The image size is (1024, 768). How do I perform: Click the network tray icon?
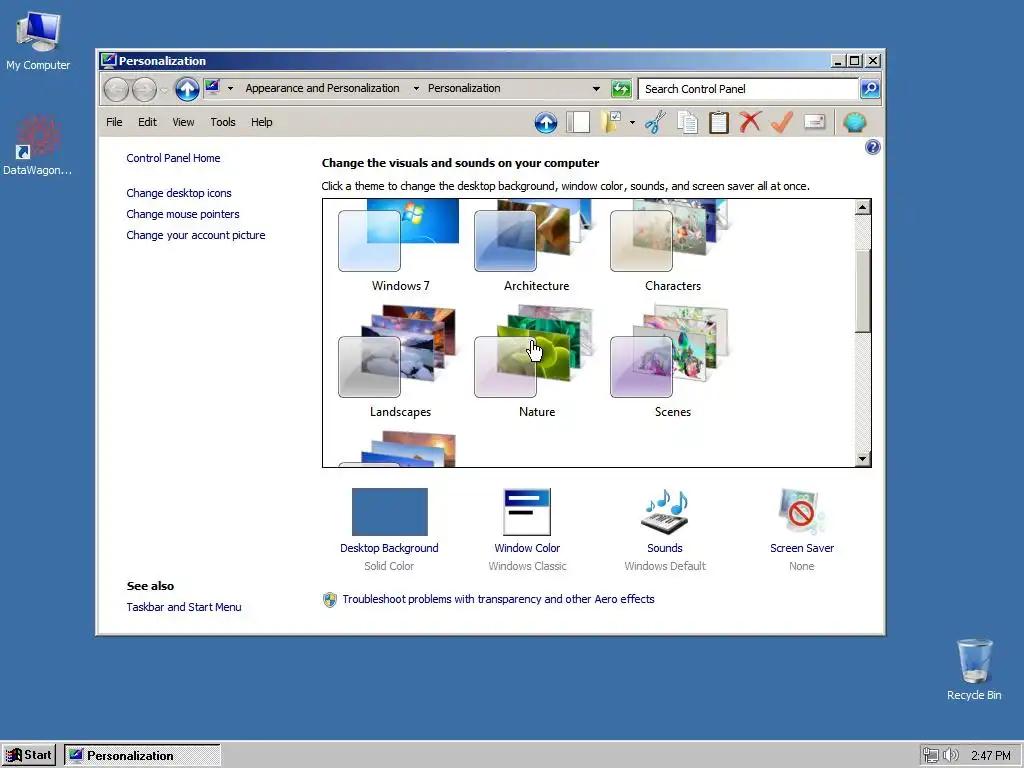pyautogui.click(x=931, y=755)
